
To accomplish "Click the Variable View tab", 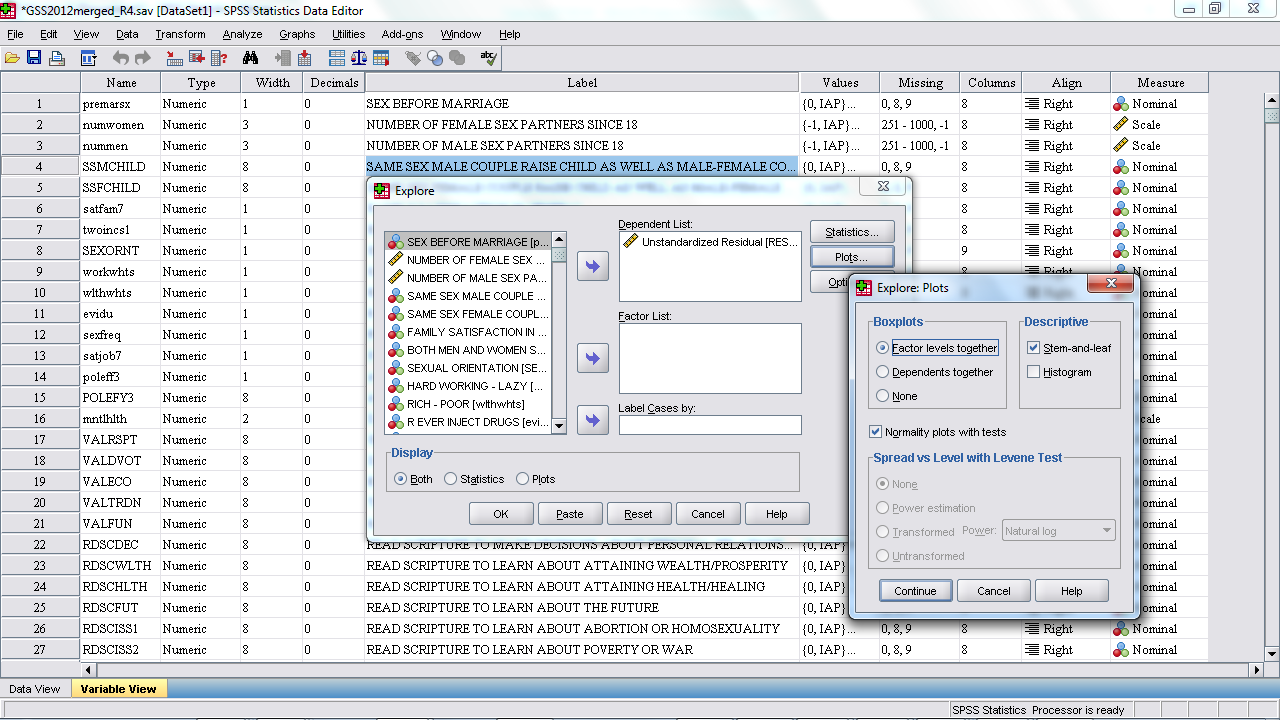I will point(118,689).
